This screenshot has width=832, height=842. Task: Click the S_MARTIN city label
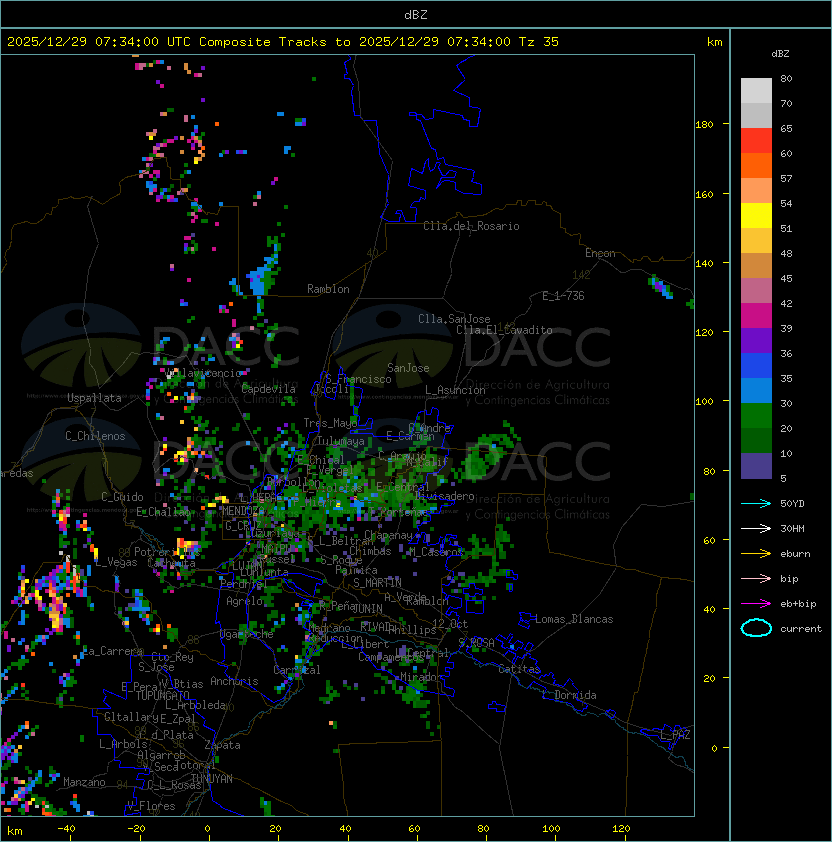(x=378, y=583)
